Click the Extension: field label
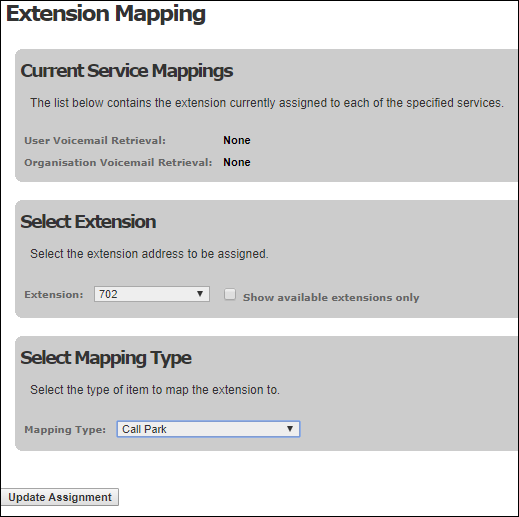 click(x=54, y=295)
